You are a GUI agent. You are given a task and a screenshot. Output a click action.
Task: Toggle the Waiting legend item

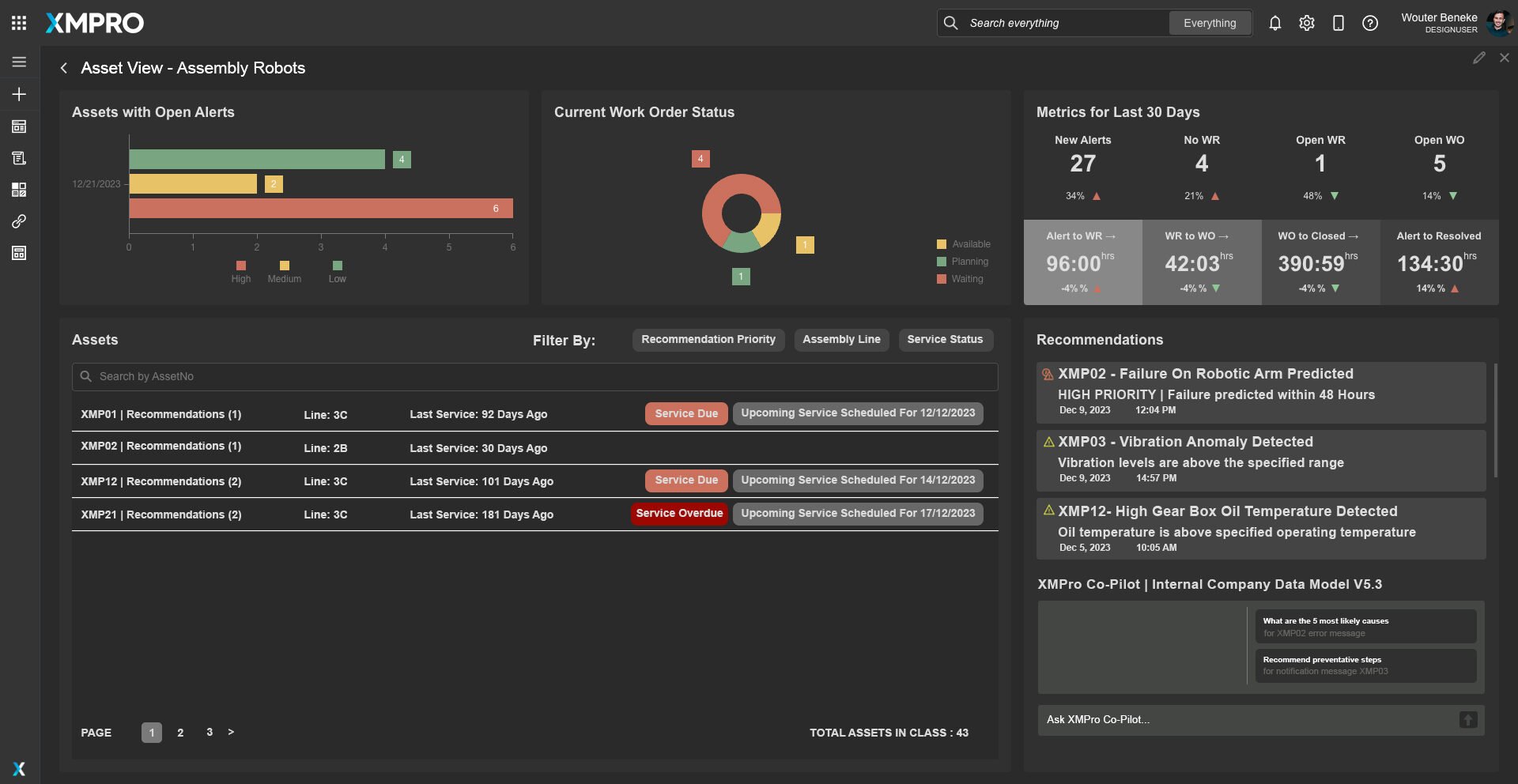(961, 279)
